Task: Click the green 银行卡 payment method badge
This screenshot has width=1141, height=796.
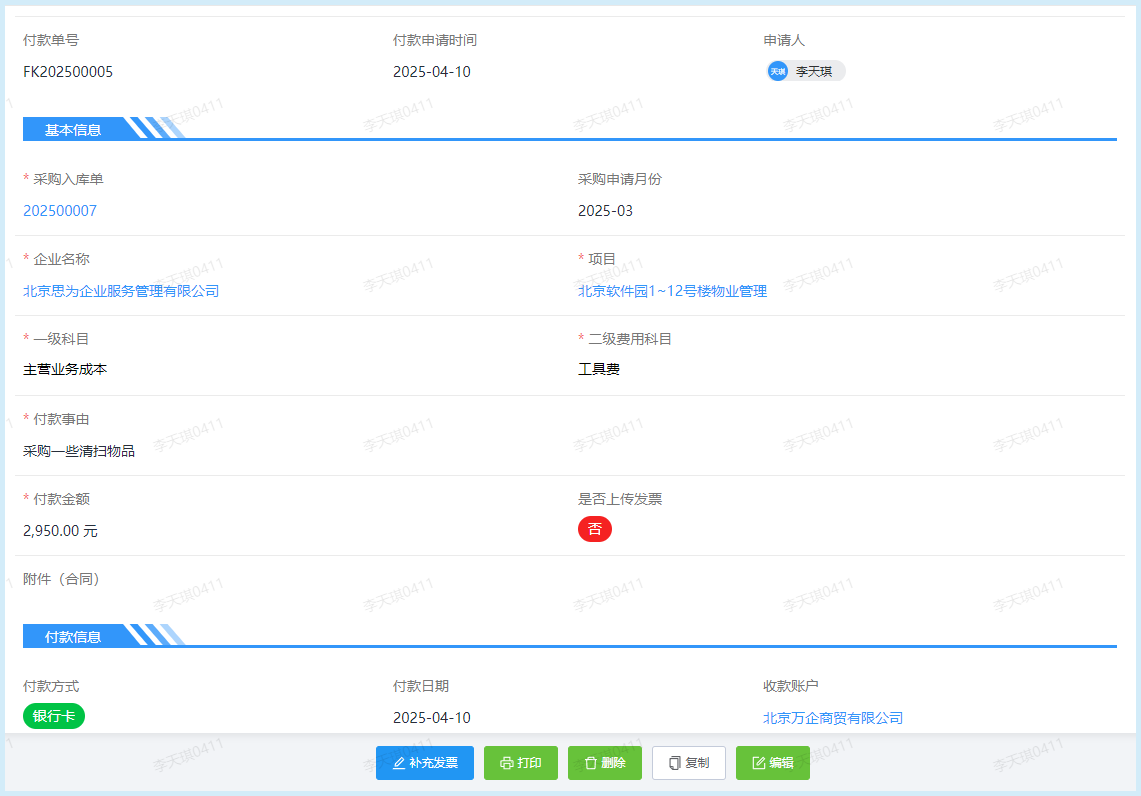Action: [x=53, y=716]
